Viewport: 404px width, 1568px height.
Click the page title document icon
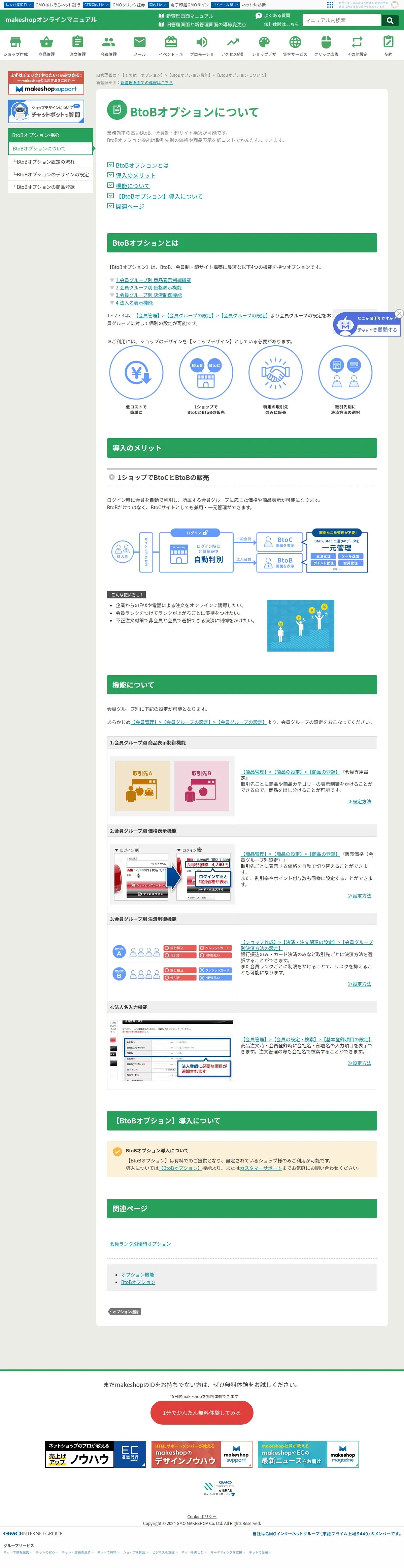click(117, 110)
